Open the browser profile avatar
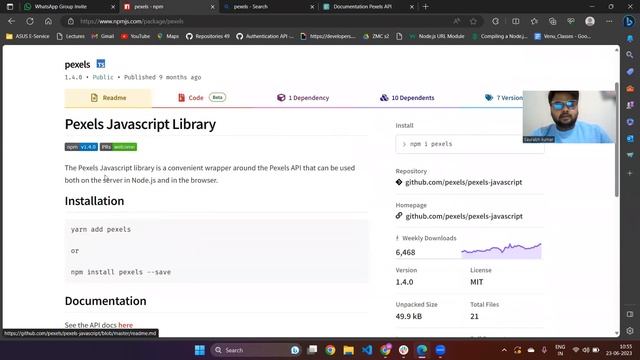This screenshot has height=360, width=640. click(x=589, y=21)
